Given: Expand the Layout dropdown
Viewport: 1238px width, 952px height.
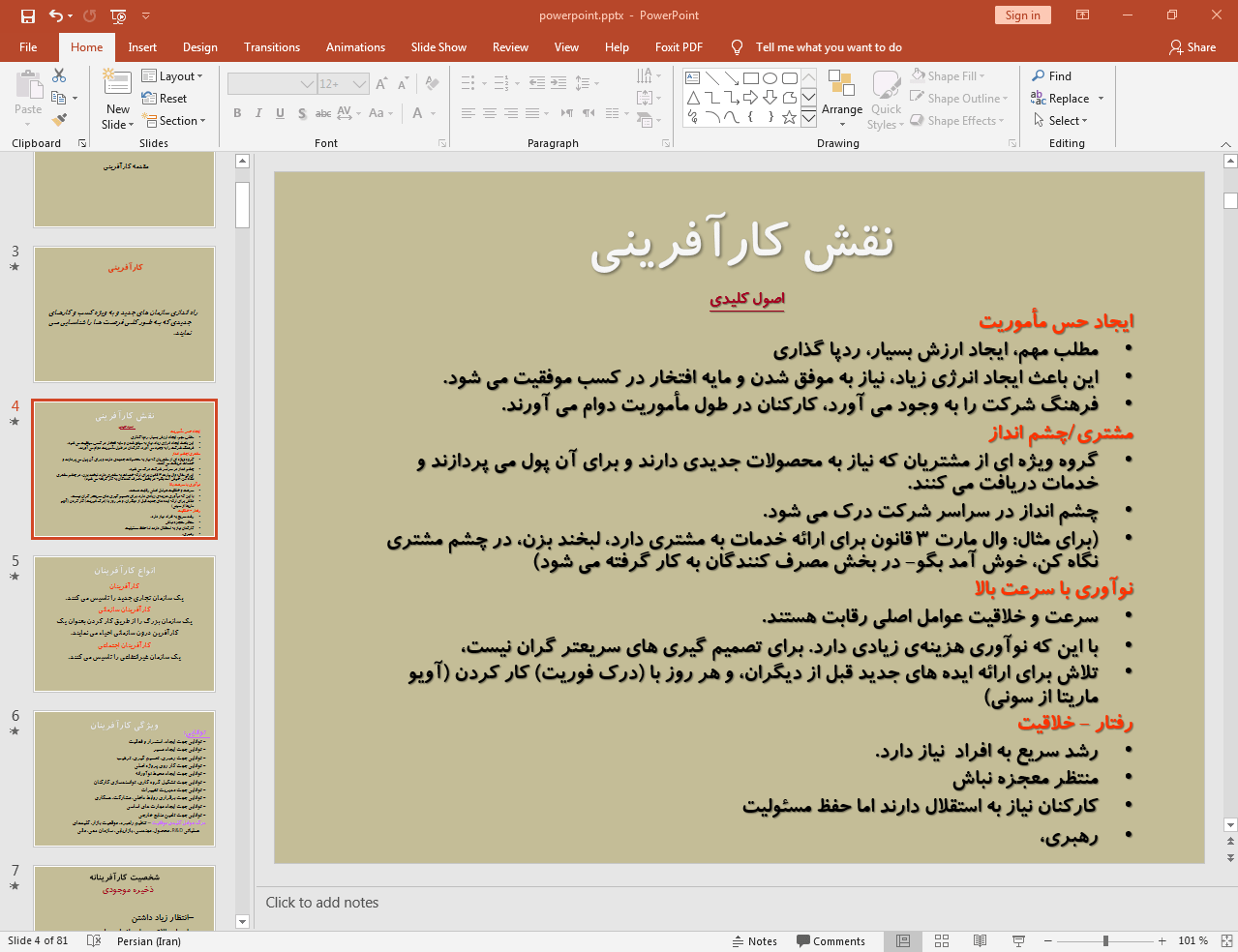Looking at the screenshot, I should click(x=172, y=76).
